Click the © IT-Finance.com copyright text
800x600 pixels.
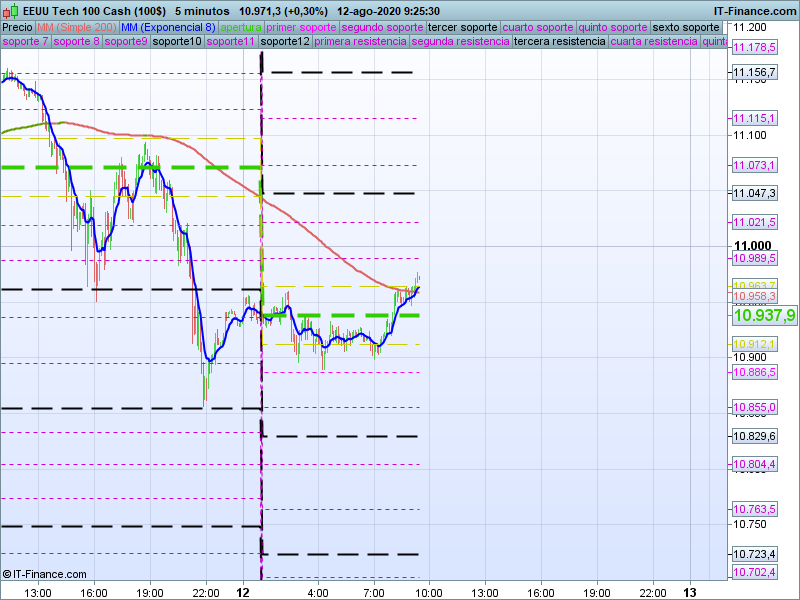coord(43,574)
